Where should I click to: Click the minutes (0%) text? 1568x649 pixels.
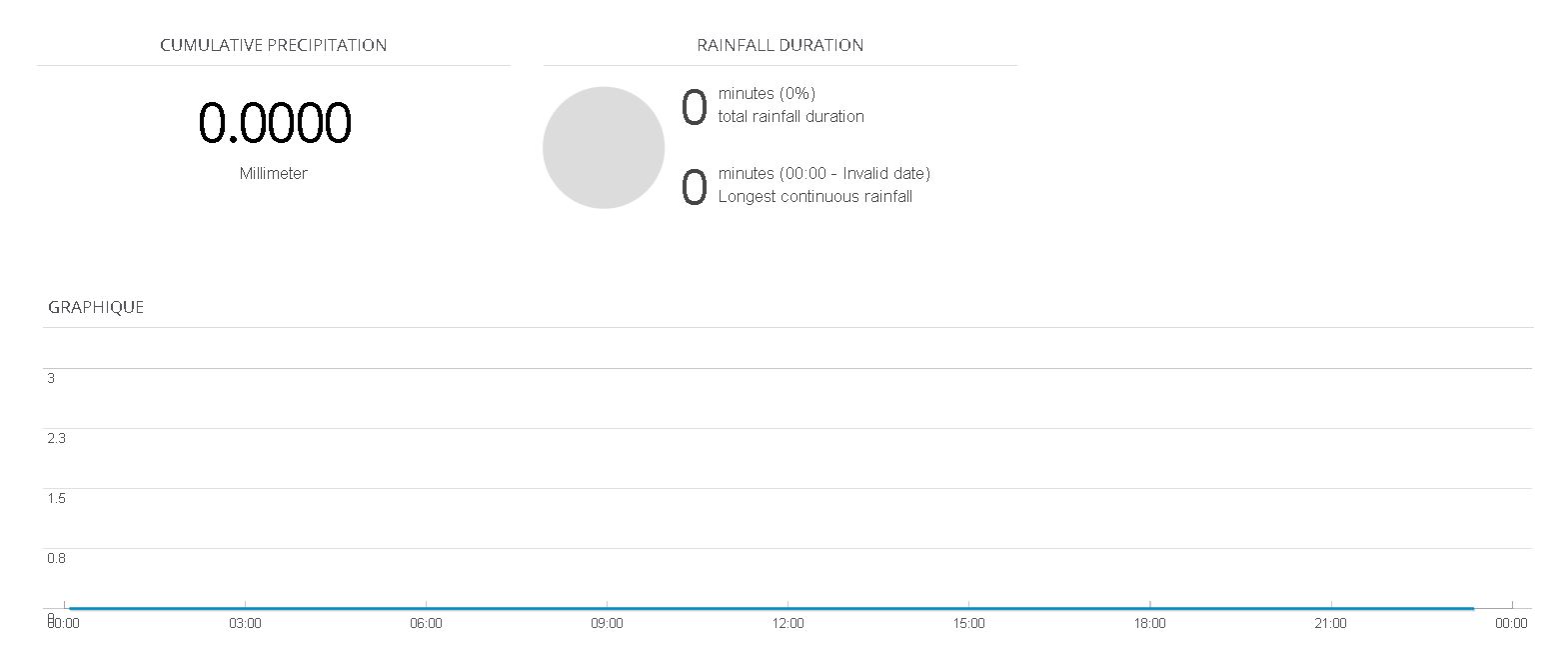click(x=767, y=93)
